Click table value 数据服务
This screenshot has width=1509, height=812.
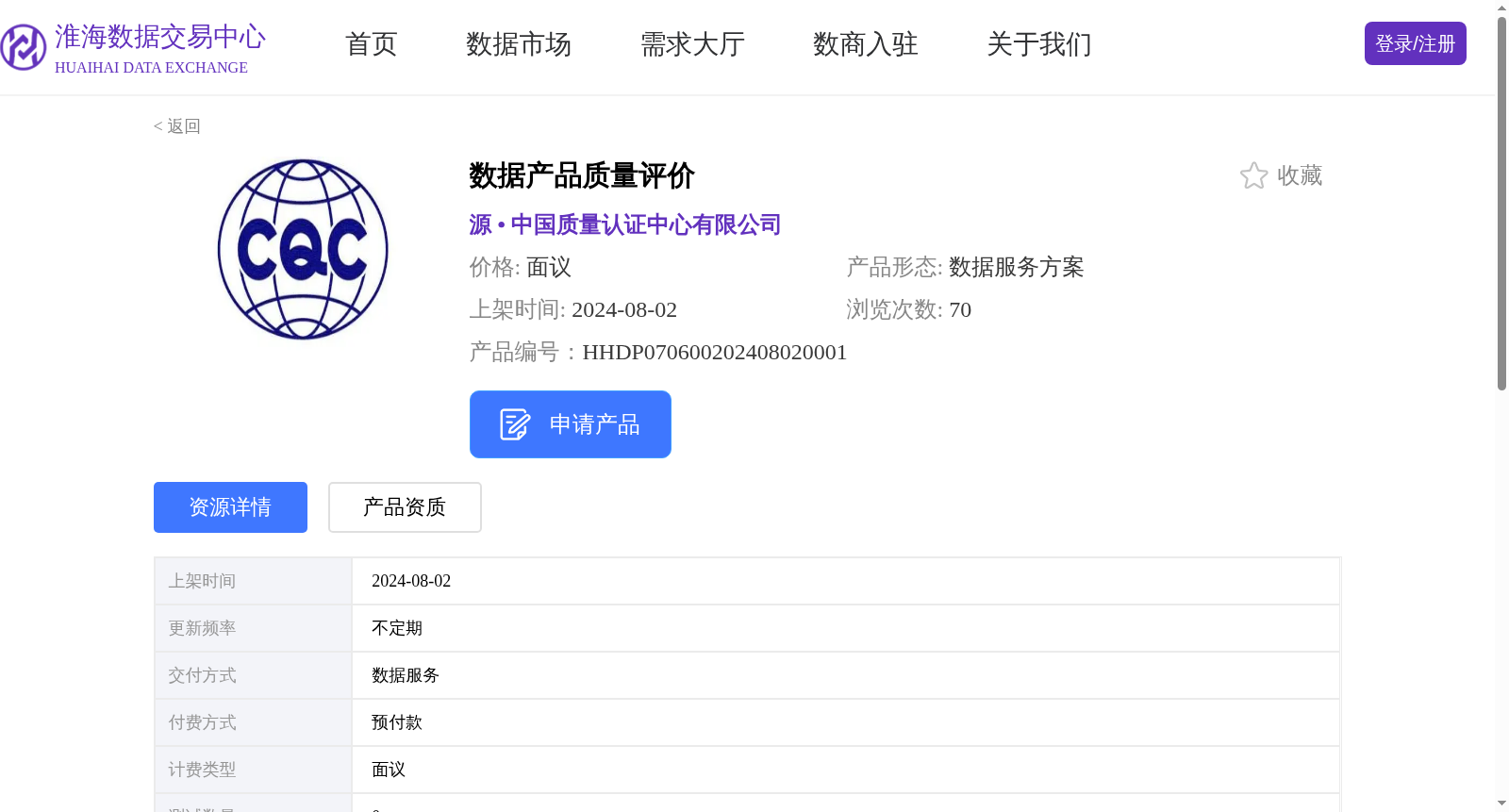point(406,675)
